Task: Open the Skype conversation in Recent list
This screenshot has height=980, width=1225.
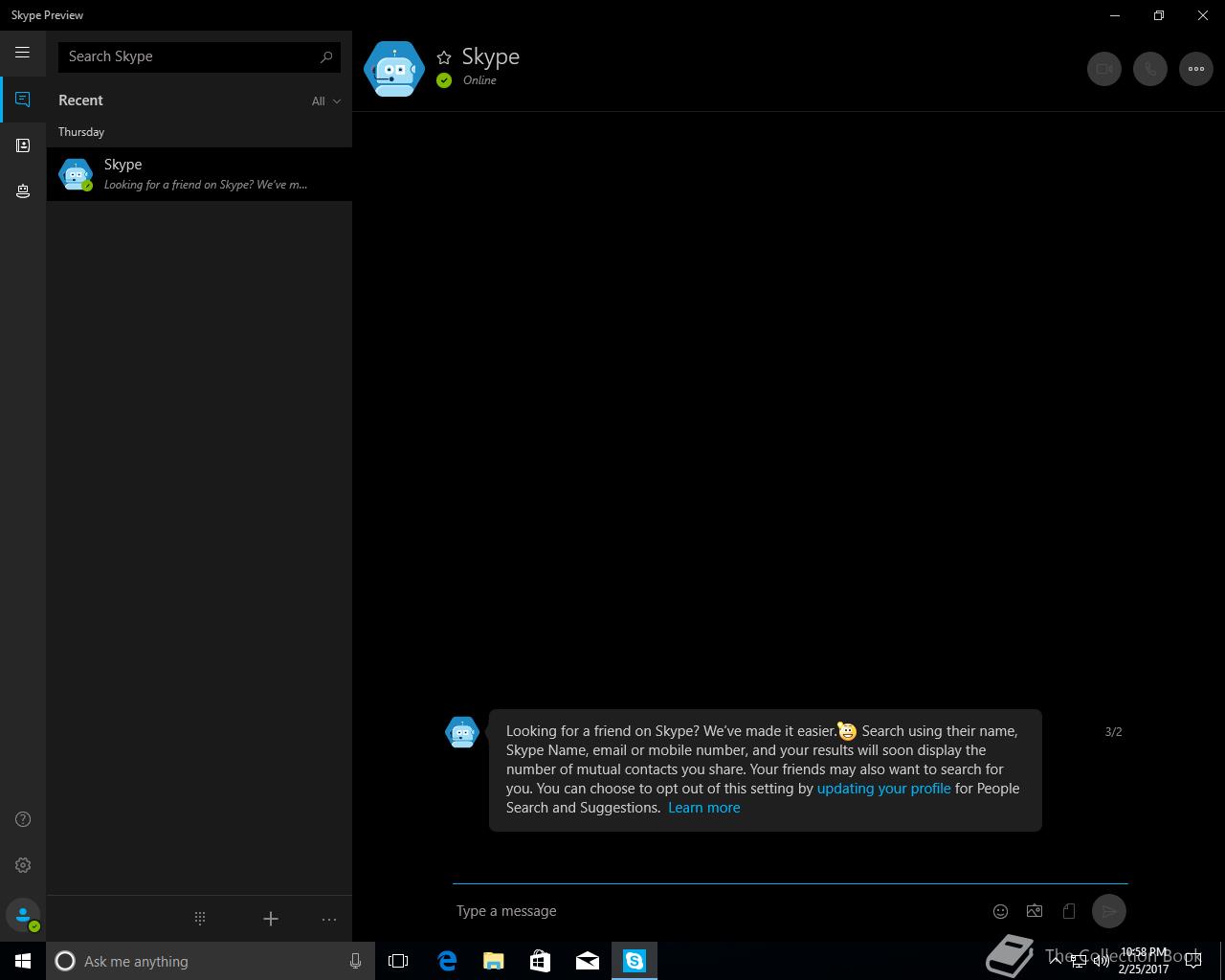Action: (199, 174)
